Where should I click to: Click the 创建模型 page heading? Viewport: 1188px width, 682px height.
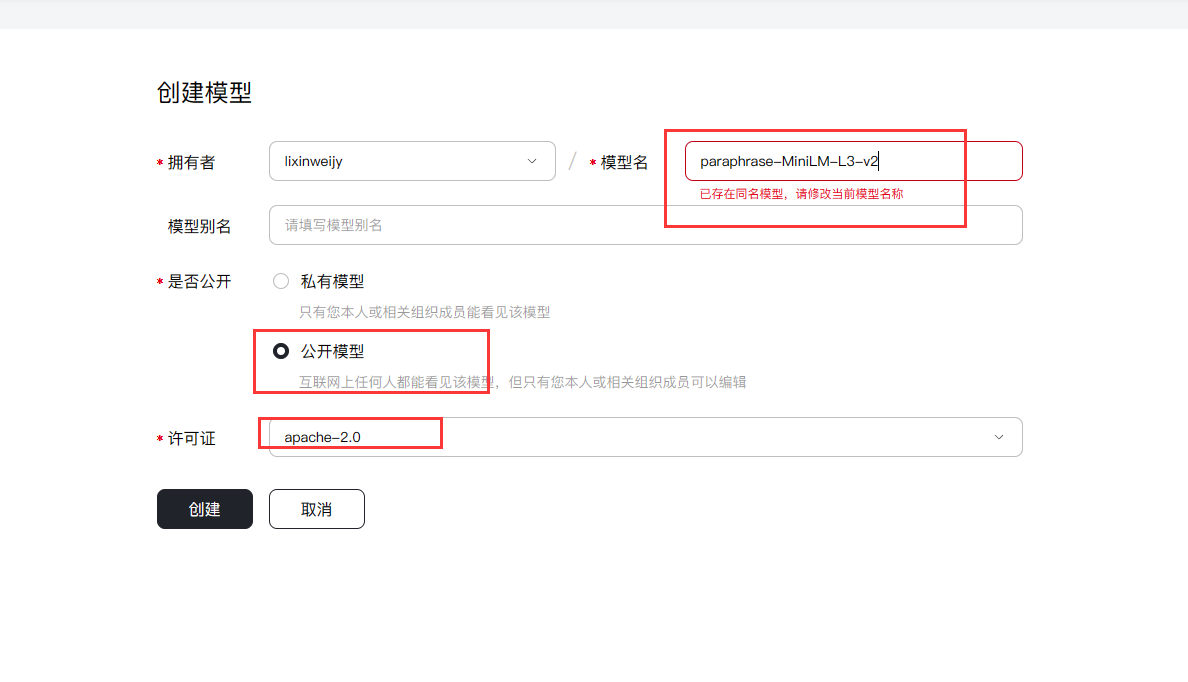(x=204, y=93)
